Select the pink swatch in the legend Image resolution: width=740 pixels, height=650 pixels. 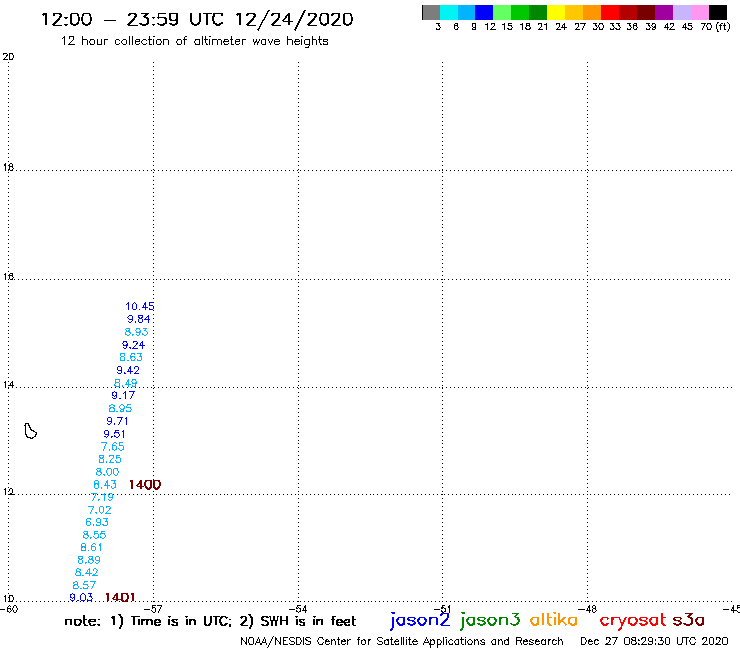(x=699, y=12)
